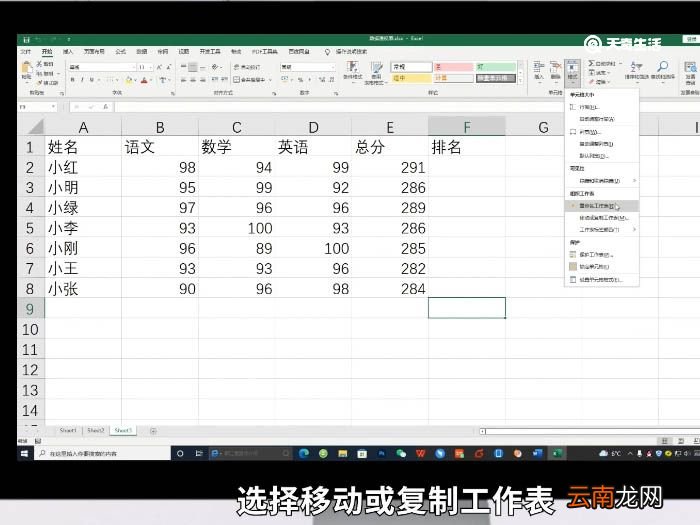The width and height of the screenshot is (700, 525).
Task: Open the Font group dialog launcher
Action: [x=173, y=94]
